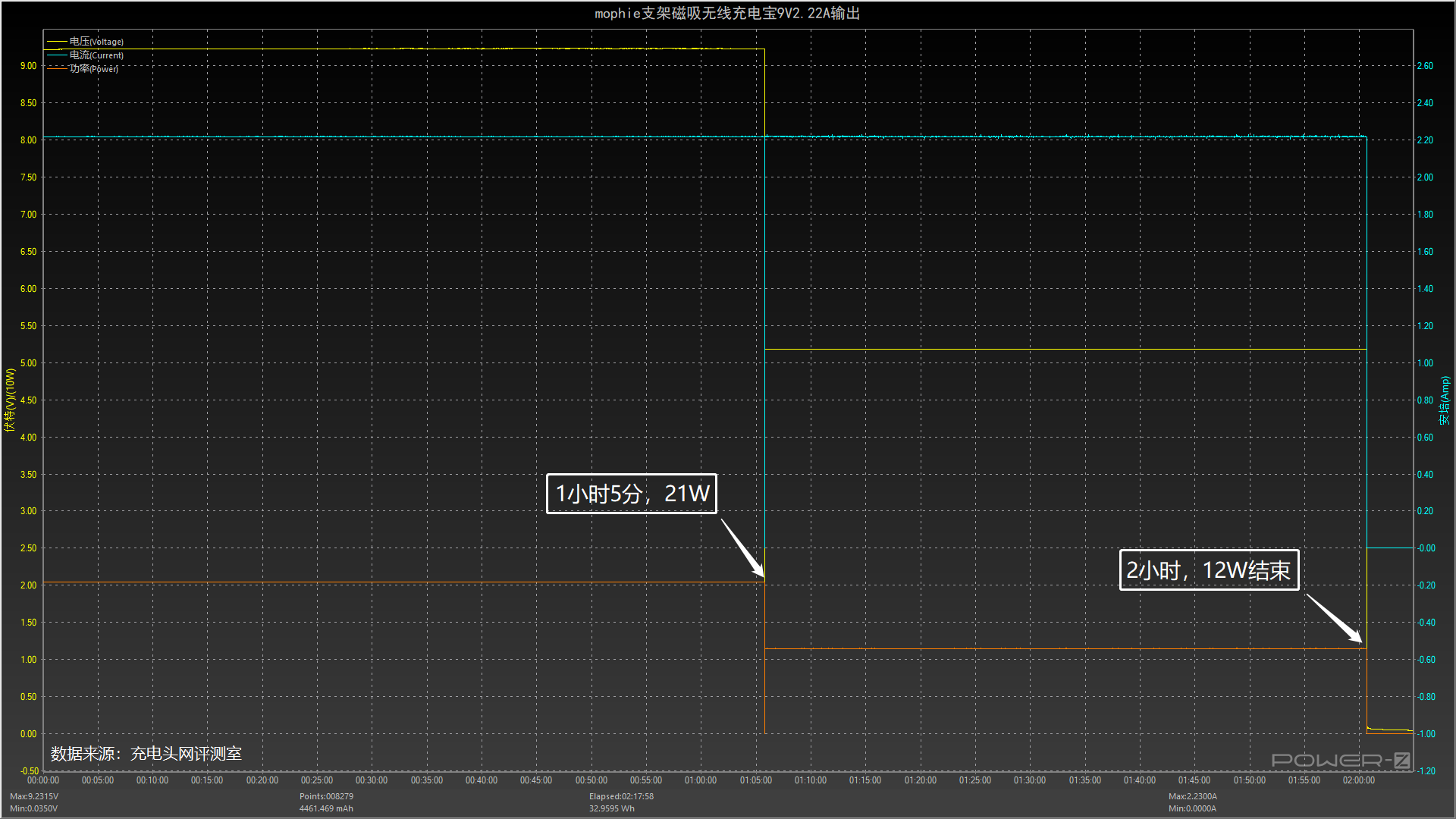
Task: Click the yellow Voltage legend line
Action: point(57,42)
